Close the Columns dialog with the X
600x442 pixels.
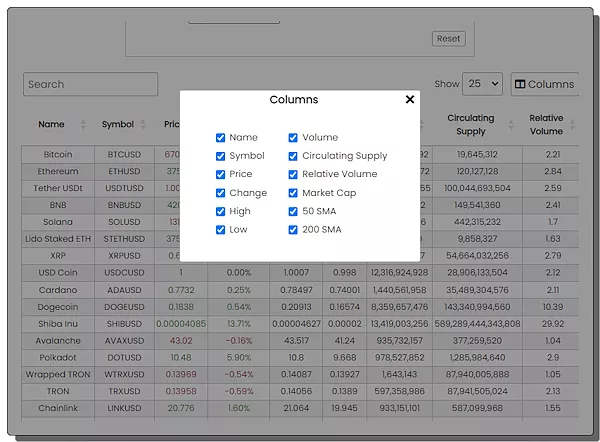tap(410, 99)
